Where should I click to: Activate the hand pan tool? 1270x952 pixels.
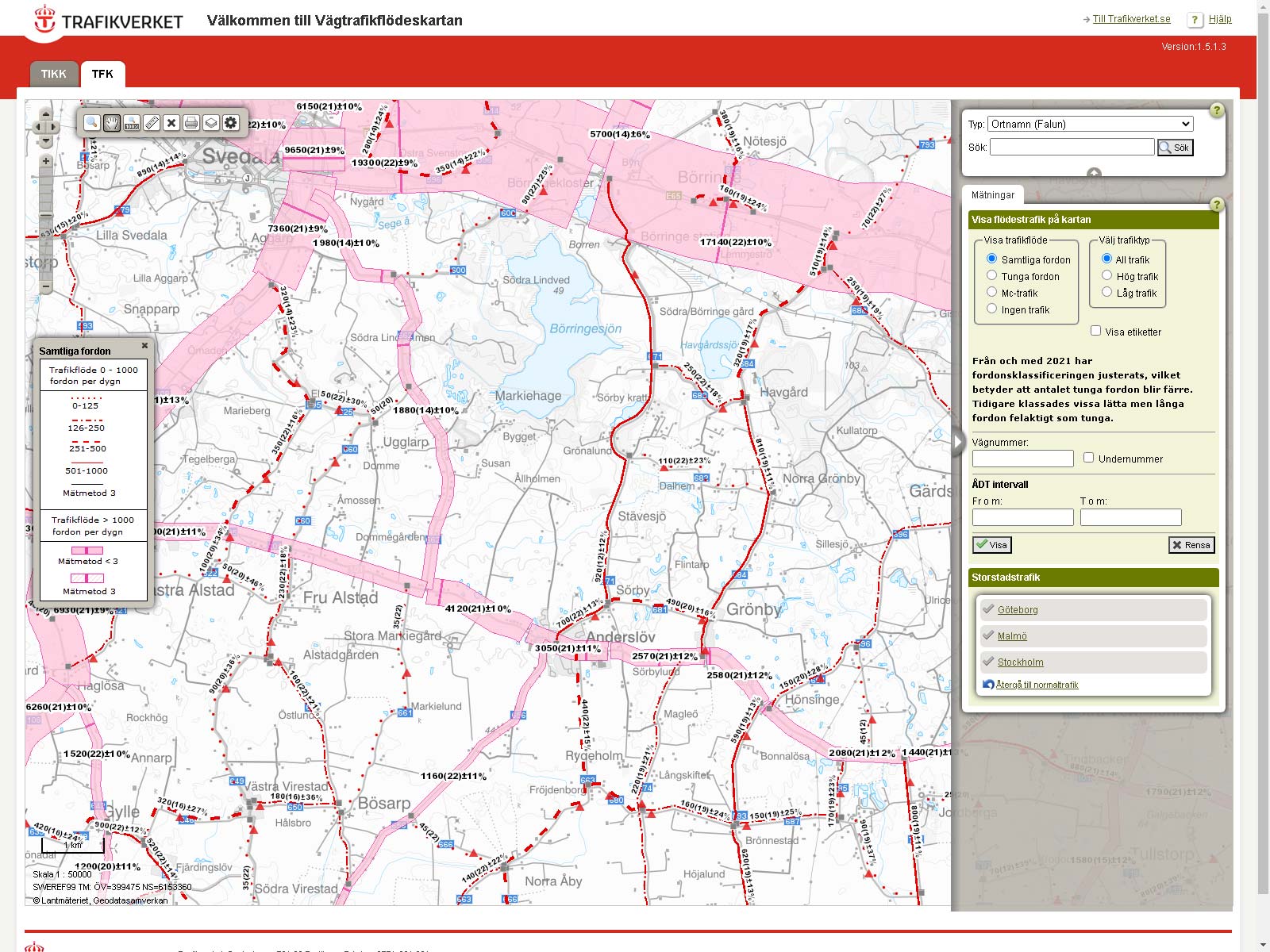[112, 122]
